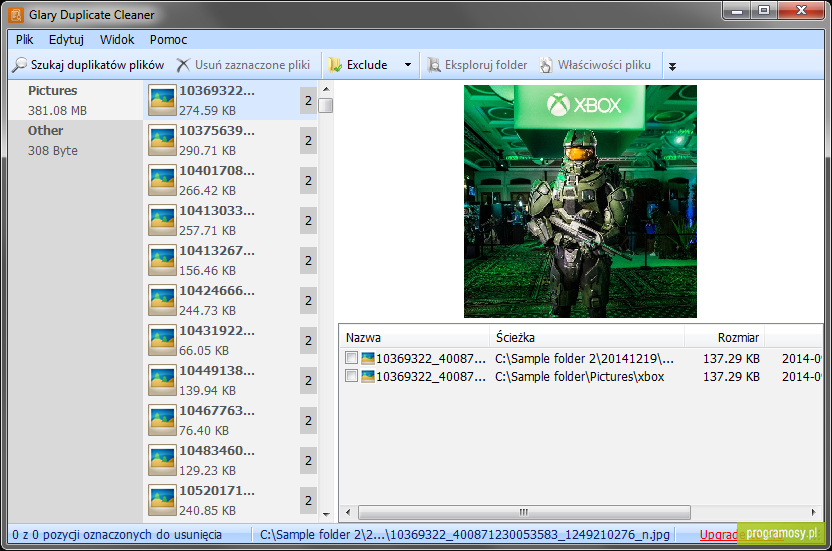This screenshot has width=832, height=551.
Task: Select the 244.73 KB size text
Action: 207,311
